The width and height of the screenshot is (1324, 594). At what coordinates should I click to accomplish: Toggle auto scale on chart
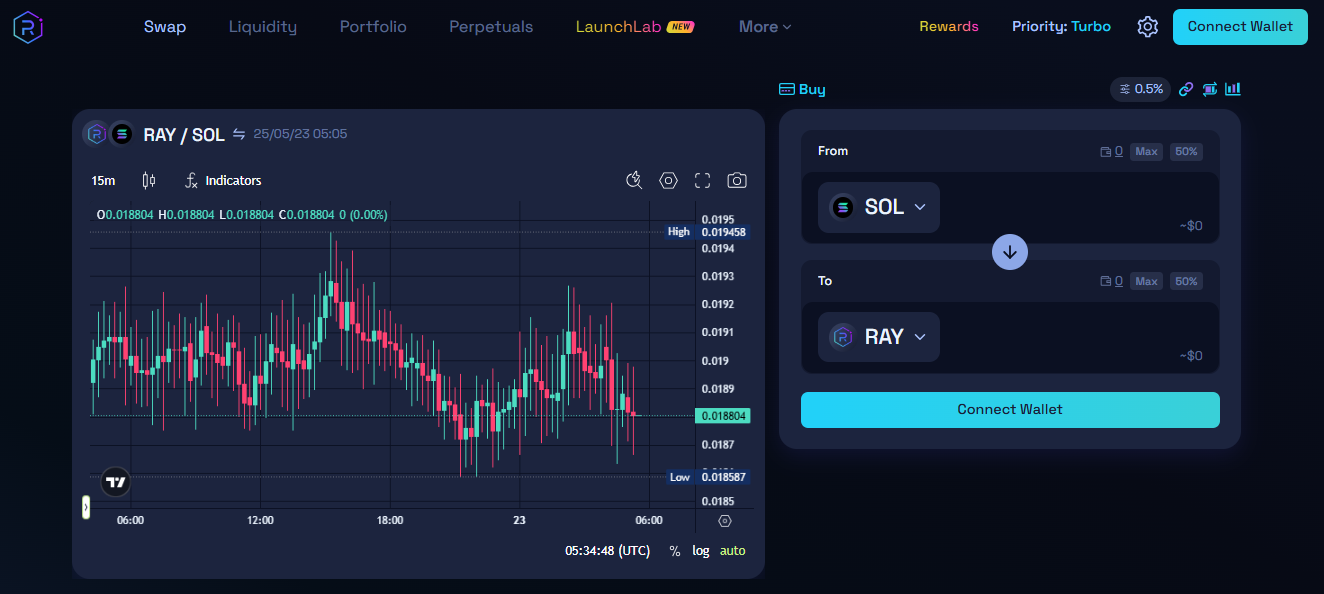733,551
